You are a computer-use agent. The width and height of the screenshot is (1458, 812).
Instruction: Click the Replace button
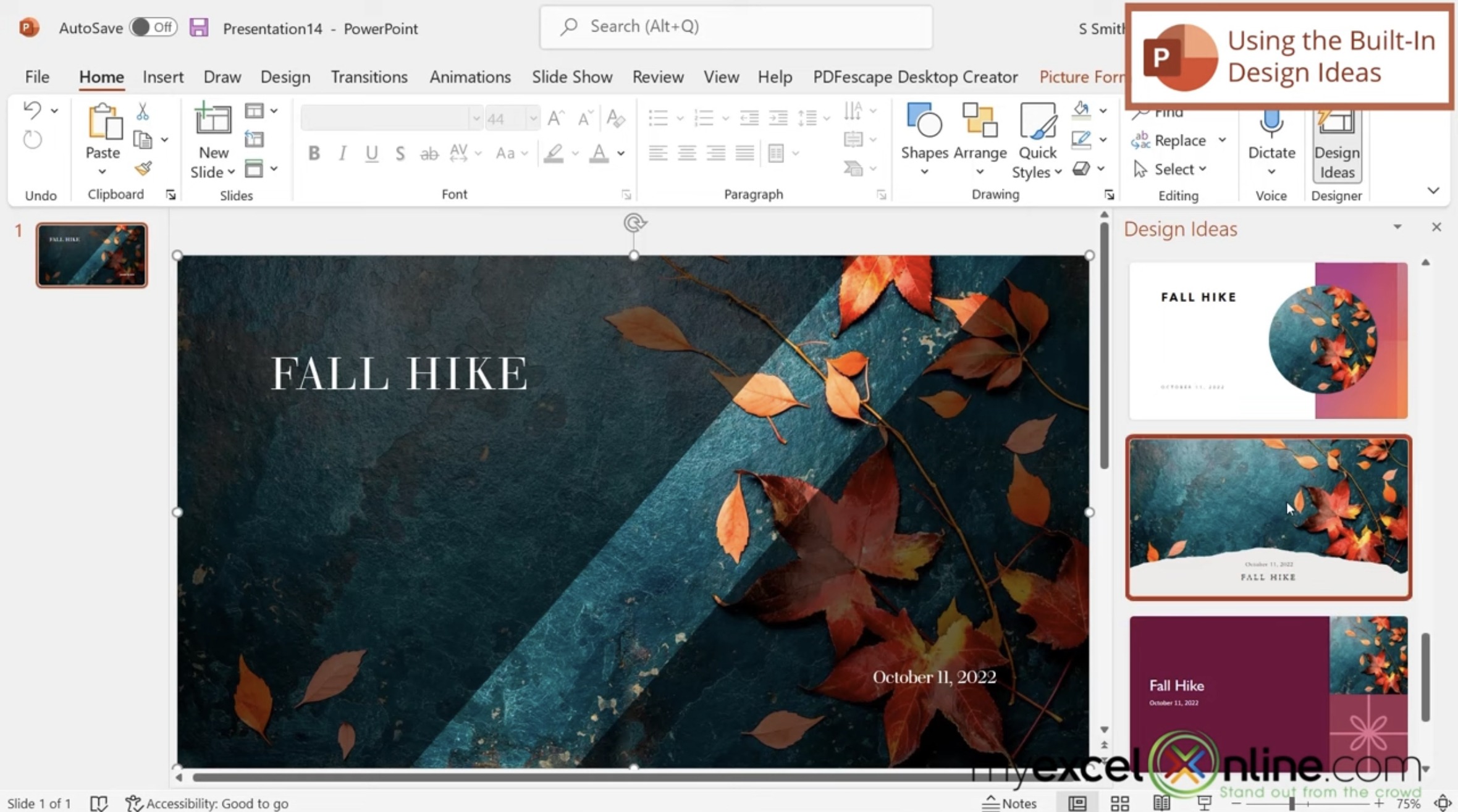(x=1169, y=140)
